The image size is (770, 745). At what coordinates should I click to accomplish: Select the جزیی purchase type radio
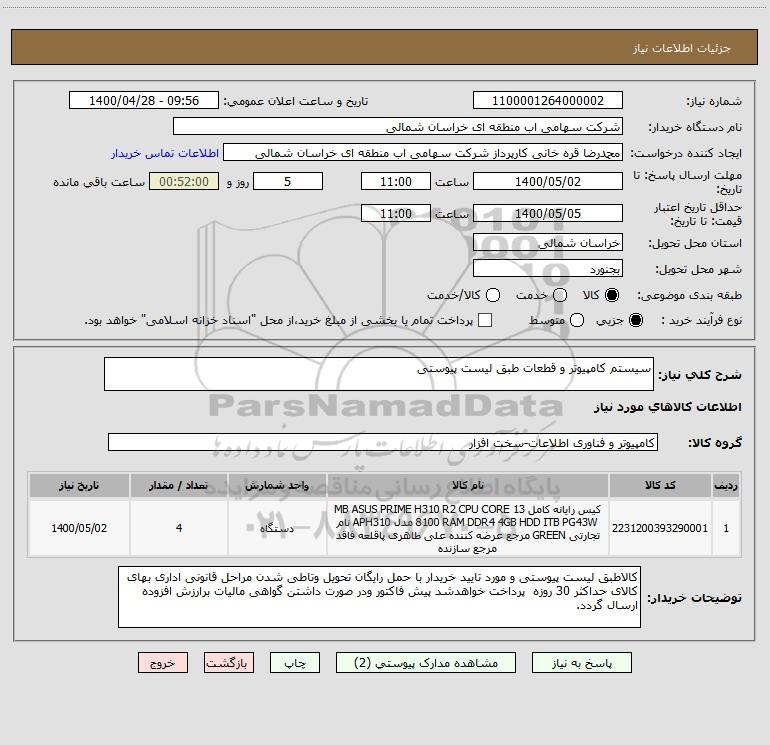635,320
